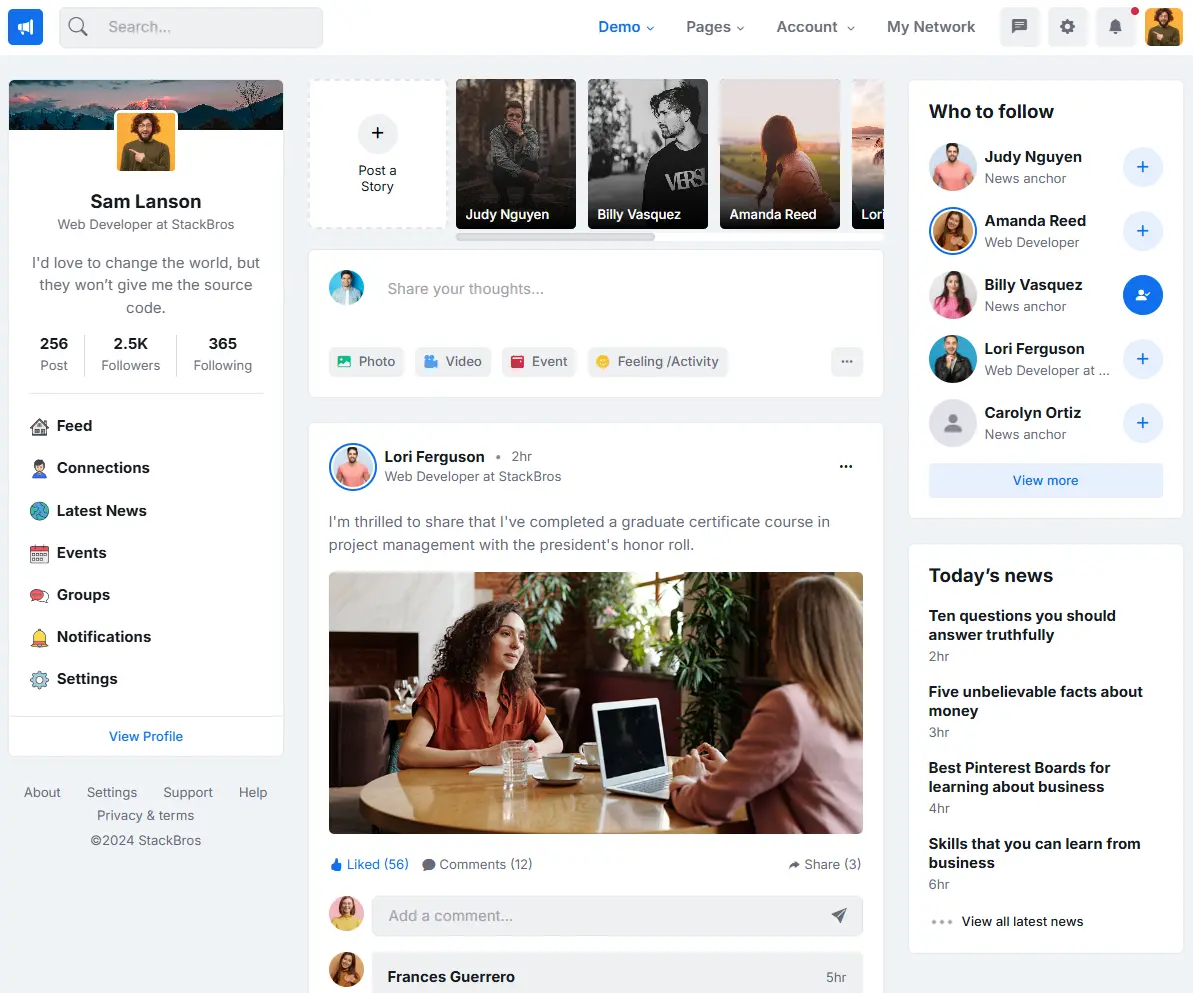Click the stories horizontal scrollbar
Image resolution: width=1193 pixels, height=993 pixels.
555,237
